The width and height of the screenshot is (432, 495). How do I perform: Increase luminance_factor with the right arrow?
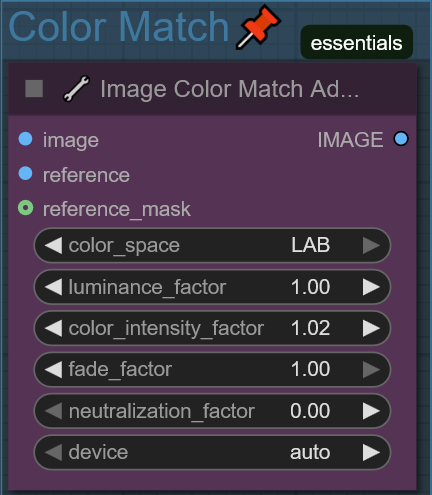(x=371, y=287)
